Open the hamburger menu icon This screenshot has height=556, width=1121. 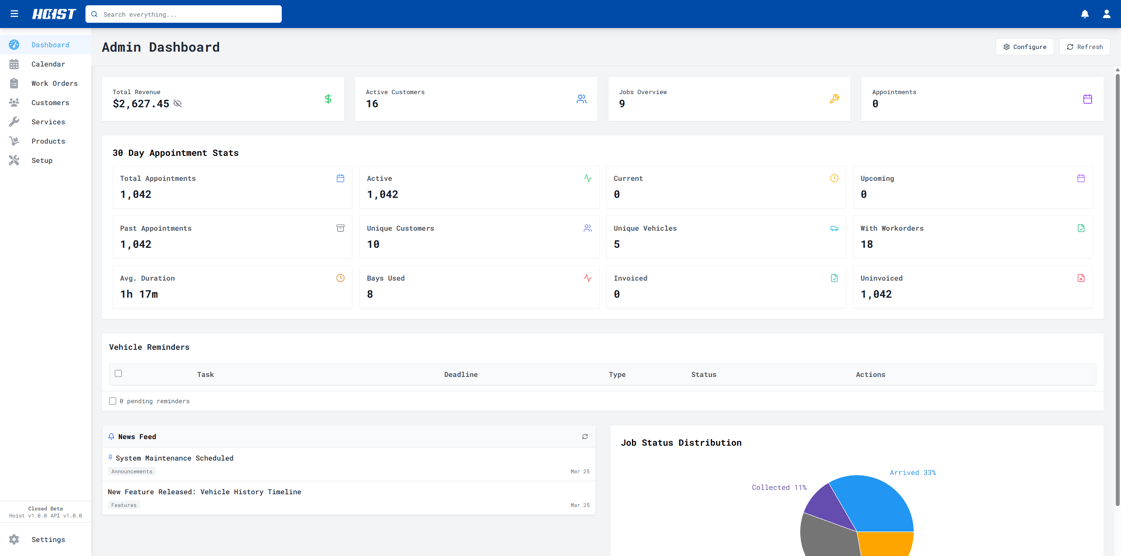[14, 14]
